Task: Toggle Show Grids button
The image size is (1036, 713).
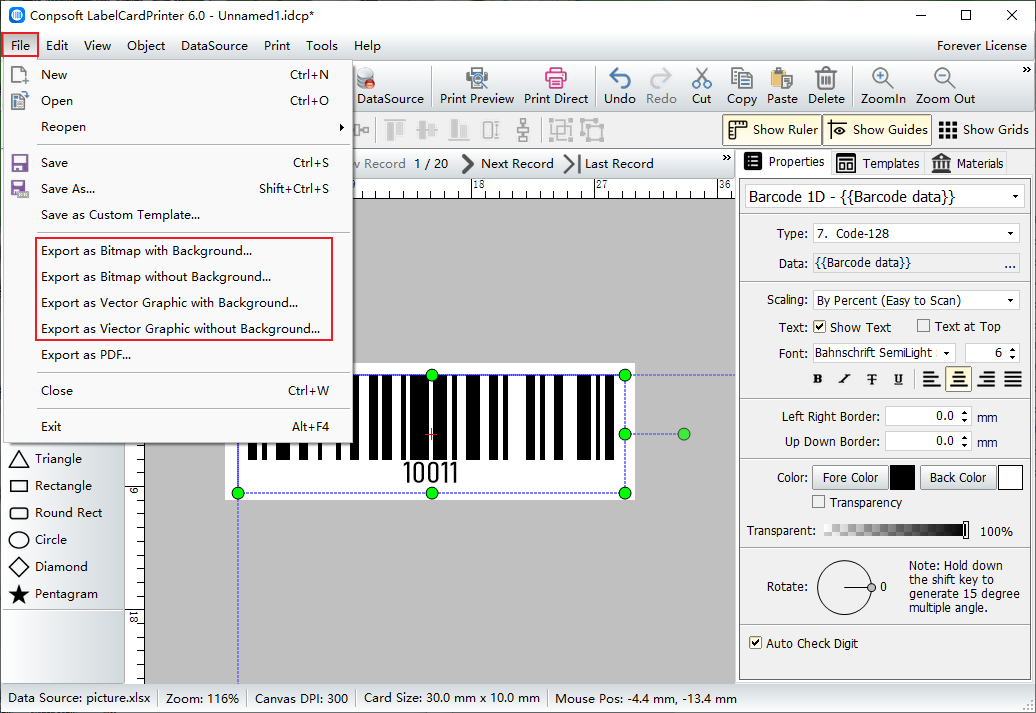Action: point(983,130)
